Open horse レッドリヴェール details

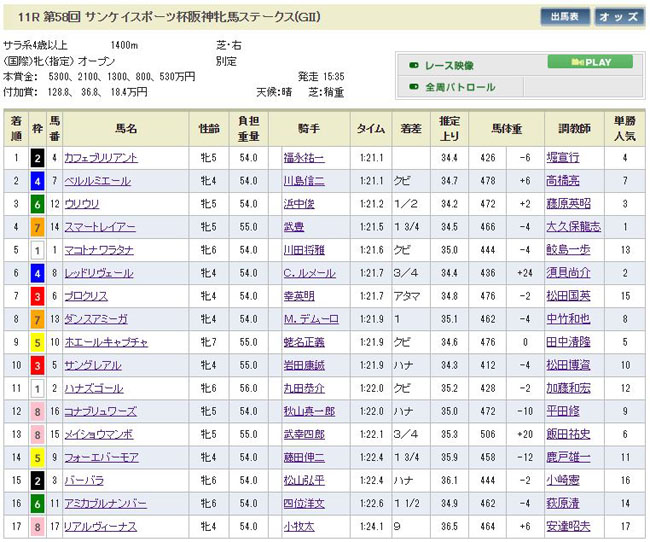click(98, 273)
